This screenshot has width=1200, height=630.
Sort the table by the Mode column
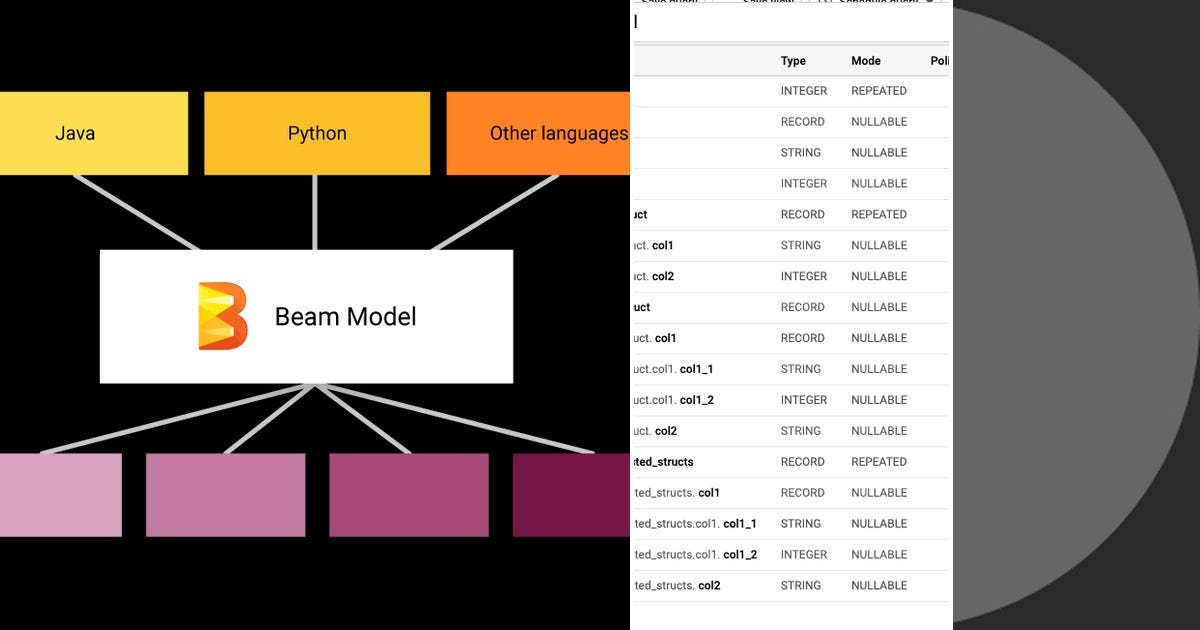[864, 61]
